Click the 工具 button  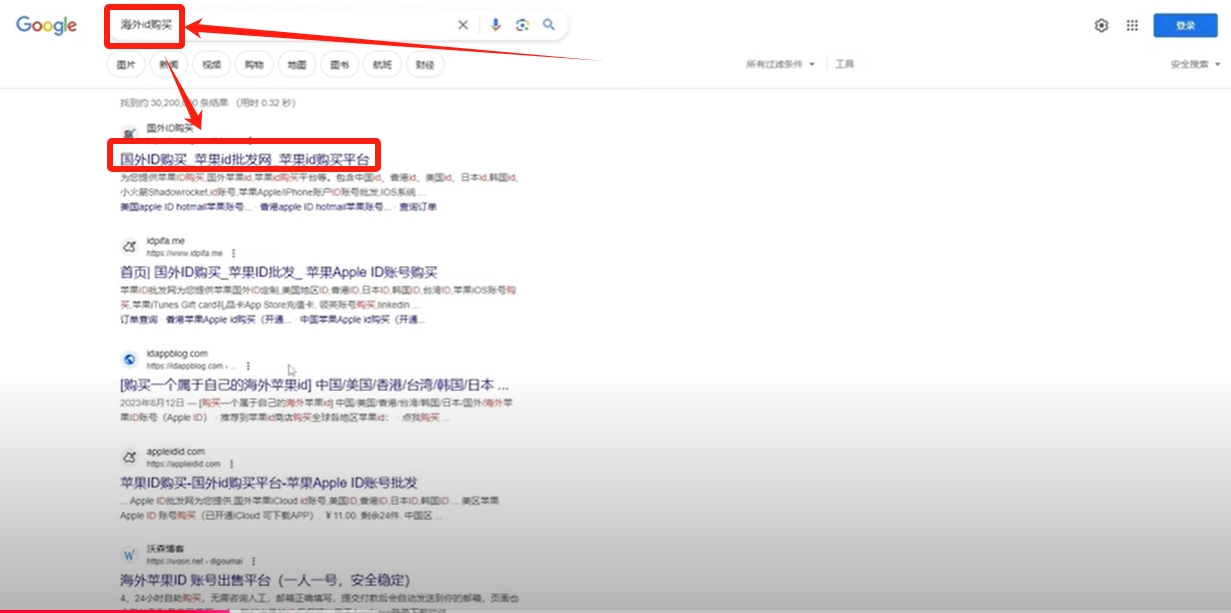(x=845, y=64)
